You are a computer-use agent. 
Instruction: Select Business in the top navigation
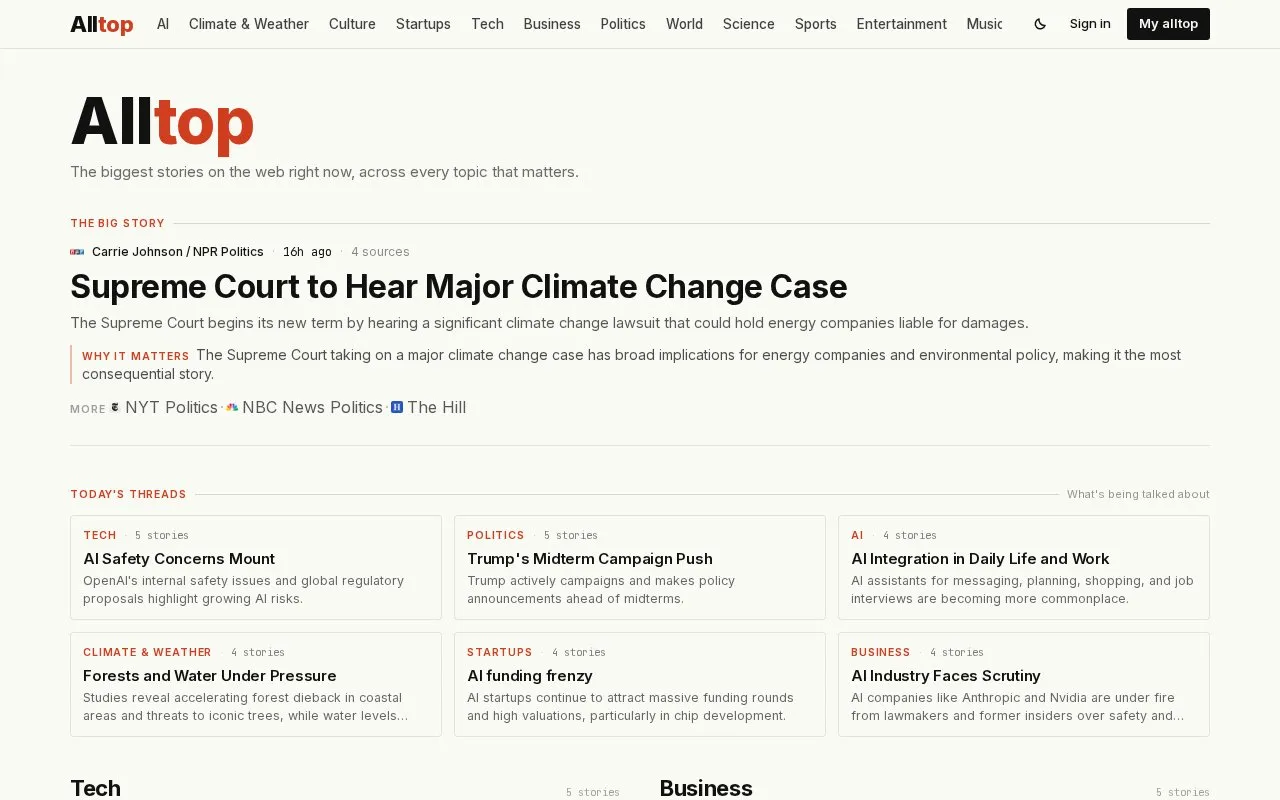point(552,24)
